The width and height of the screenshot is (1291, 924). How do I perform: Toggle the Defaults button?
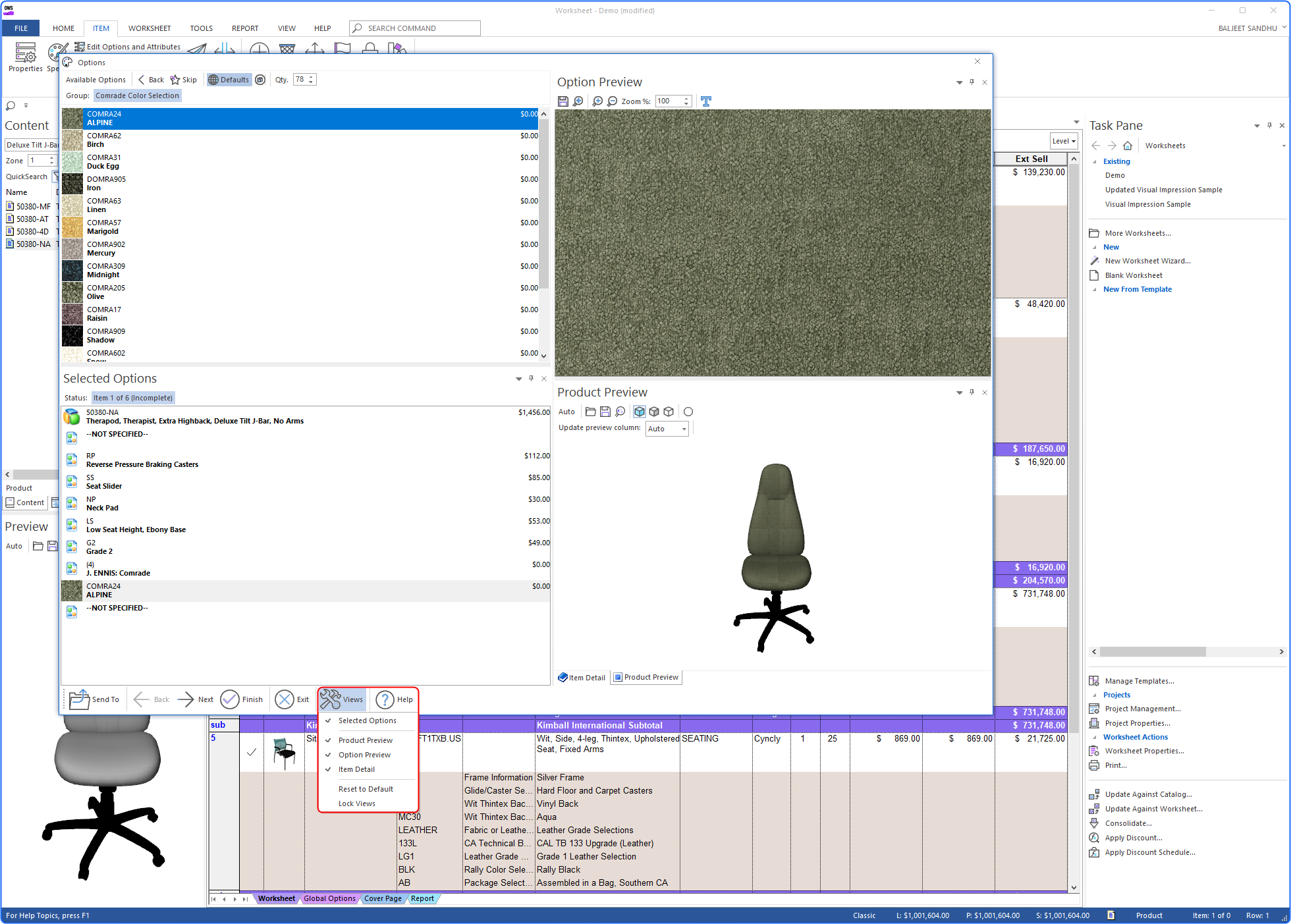(x=229, y=80)
